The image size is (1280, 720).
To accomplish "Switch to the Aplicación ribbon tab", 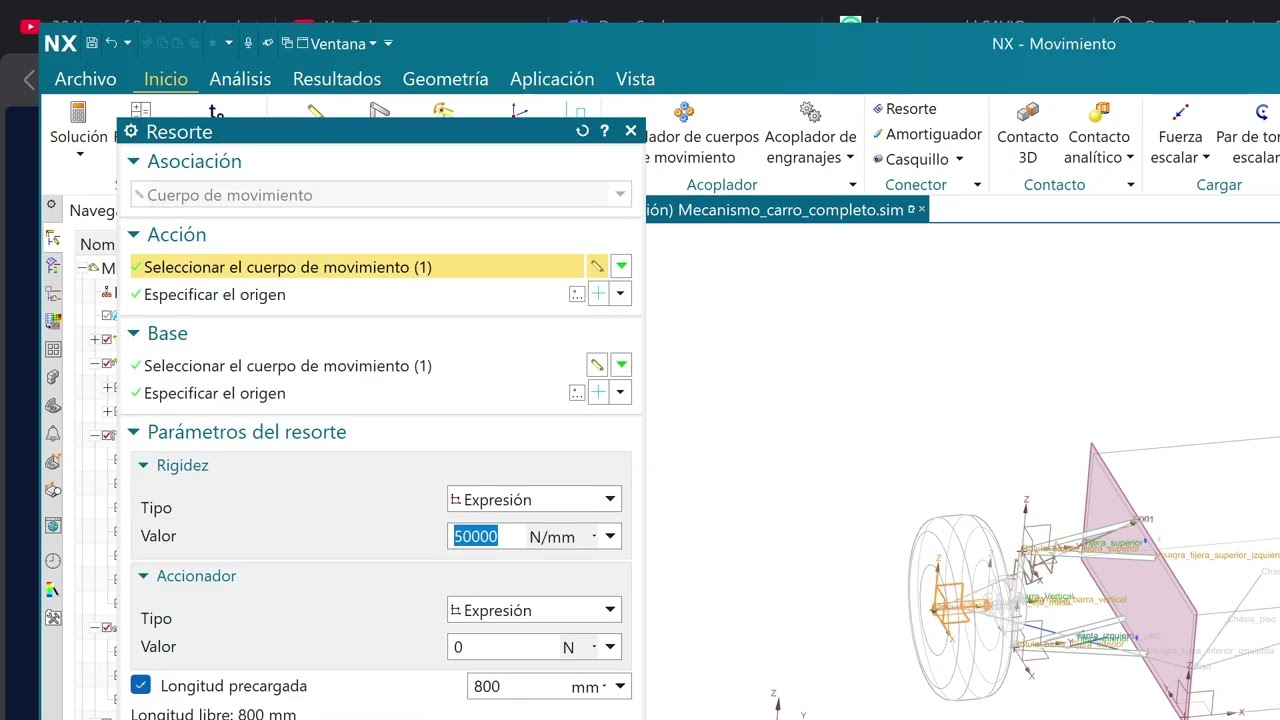I will click(x=552, y=79).
